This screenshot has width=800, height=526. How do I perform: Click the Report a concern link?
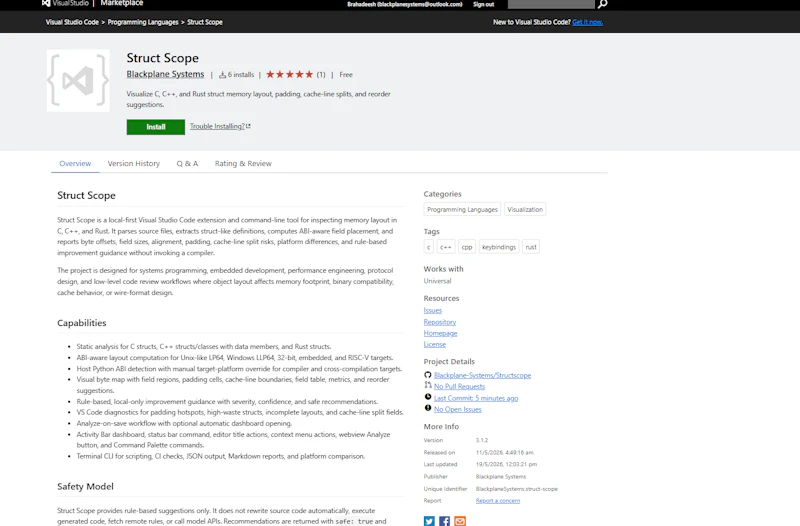click(x=498, y=500)
